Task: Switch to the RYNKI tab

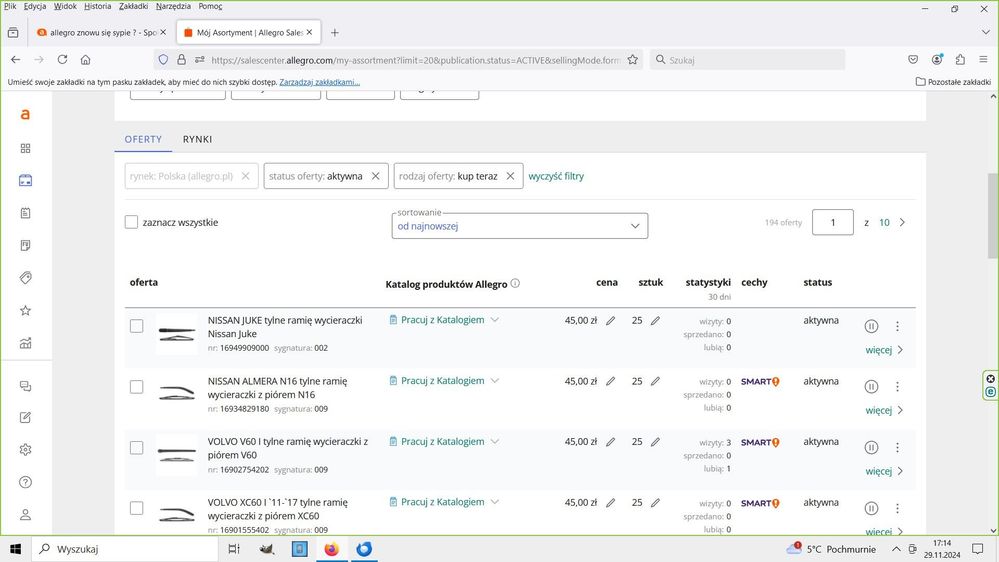Action: pos(198,139)
